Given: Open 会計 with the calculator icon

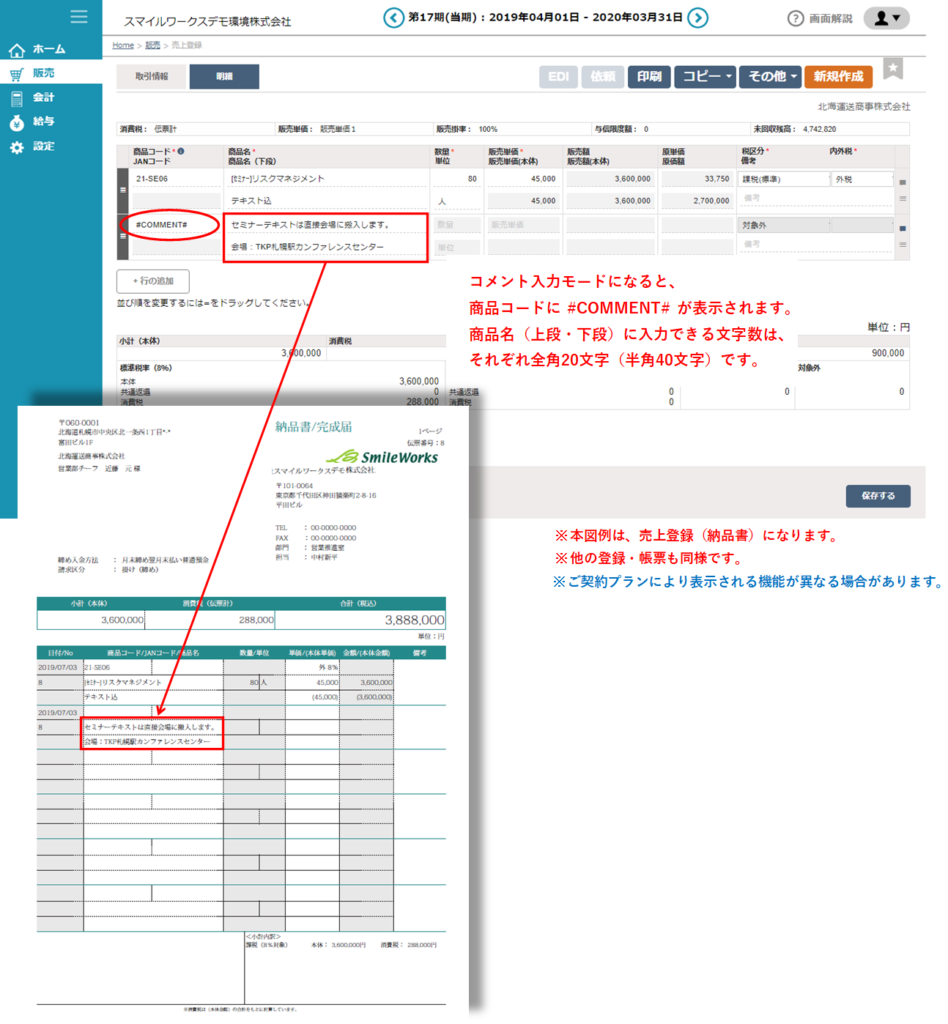Looking at the screenshot, I should (x=17, y=98).
